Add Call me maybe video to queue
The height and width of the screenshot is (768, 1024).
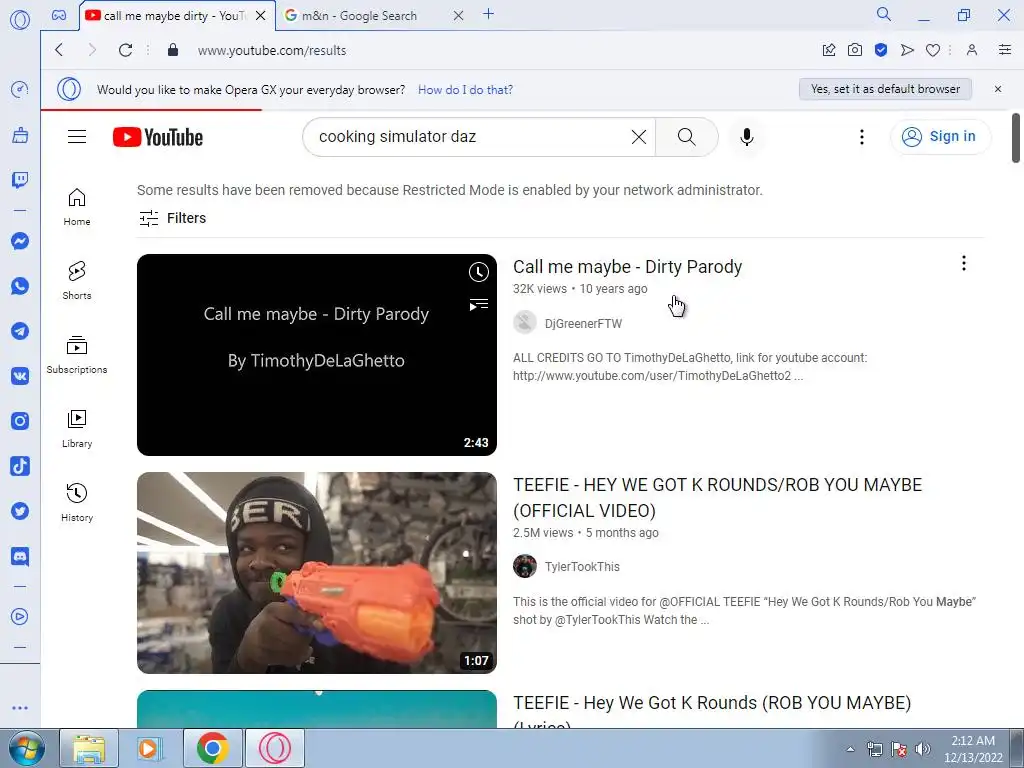coord(479,304)
